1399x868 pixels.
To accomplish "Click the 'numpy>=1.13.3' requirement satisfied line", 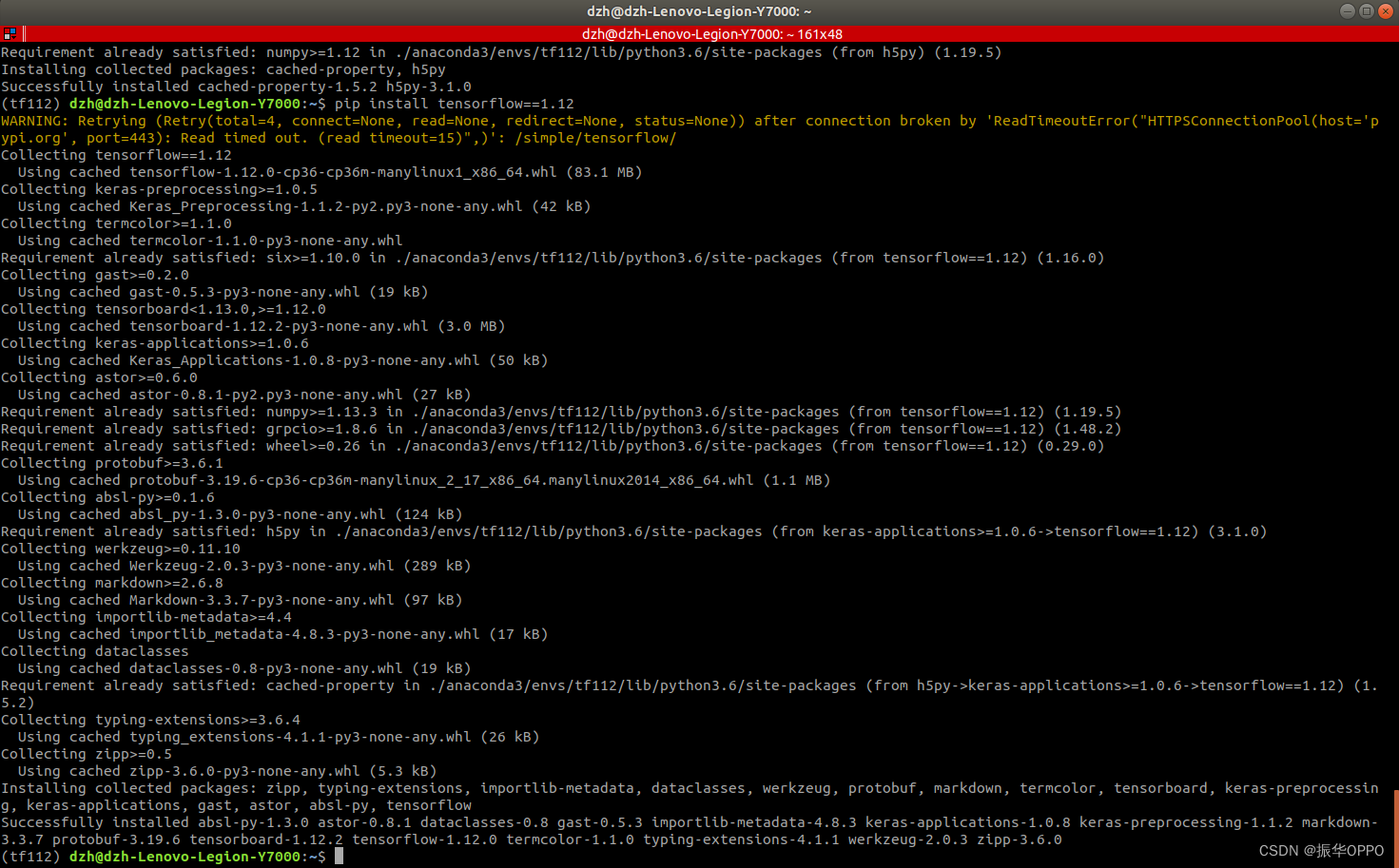I will [561, 412].
